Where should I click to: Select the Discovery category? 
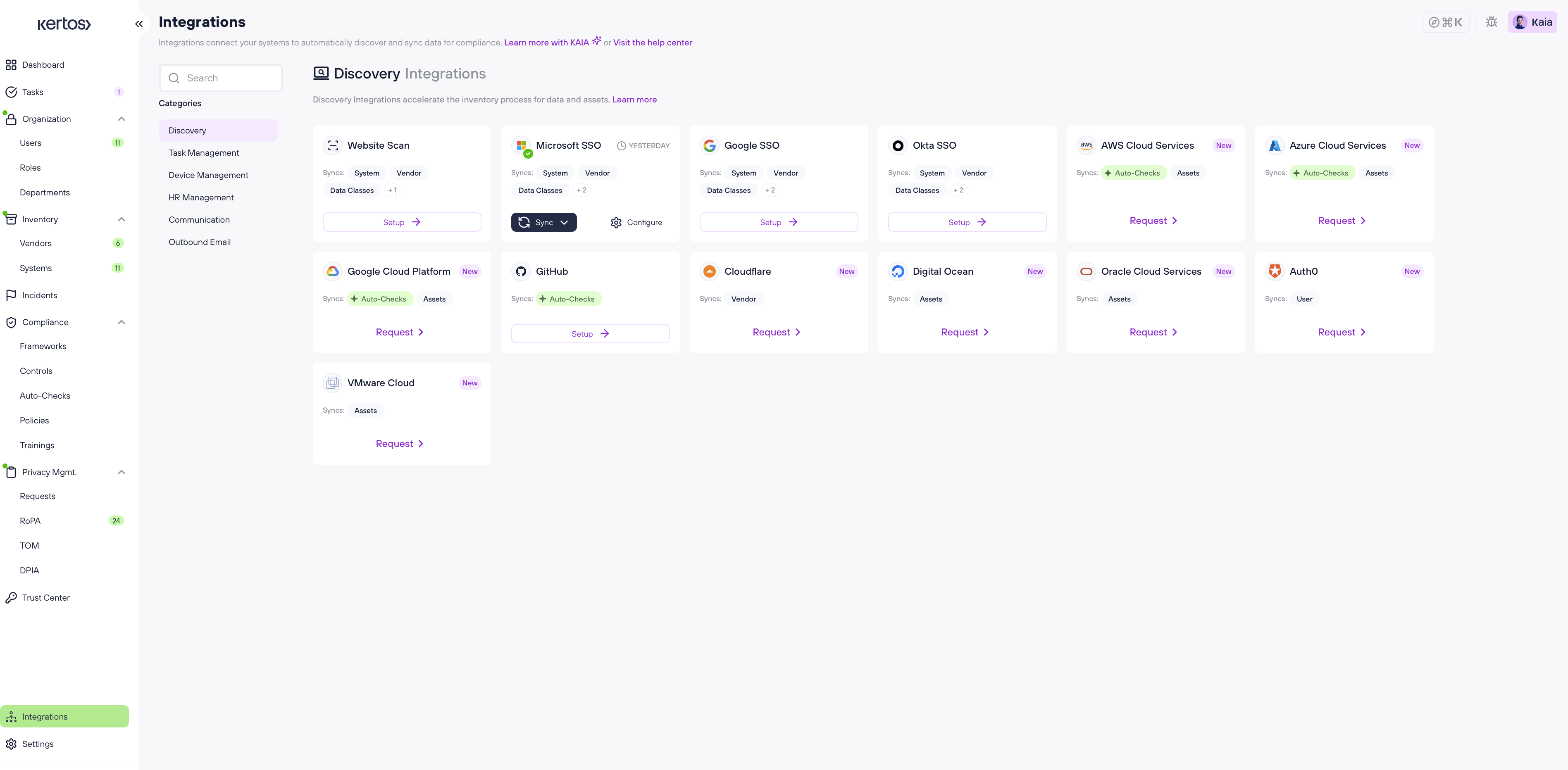pyautogui.click(x=218, y=130)
